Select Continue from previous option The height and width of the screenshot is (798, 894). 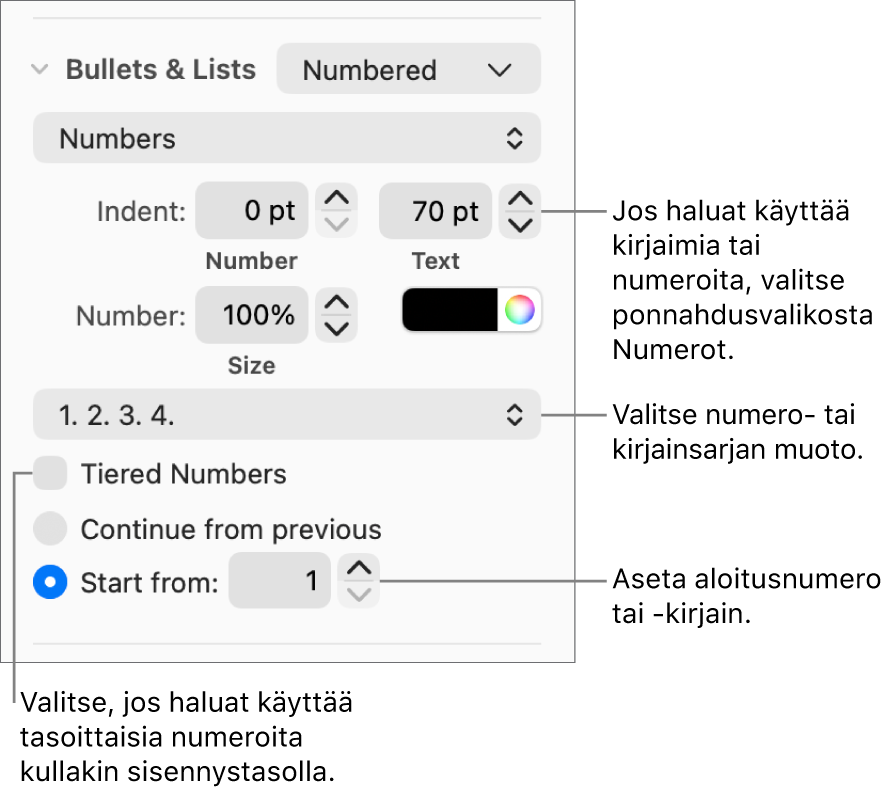(x=50, y=529)
